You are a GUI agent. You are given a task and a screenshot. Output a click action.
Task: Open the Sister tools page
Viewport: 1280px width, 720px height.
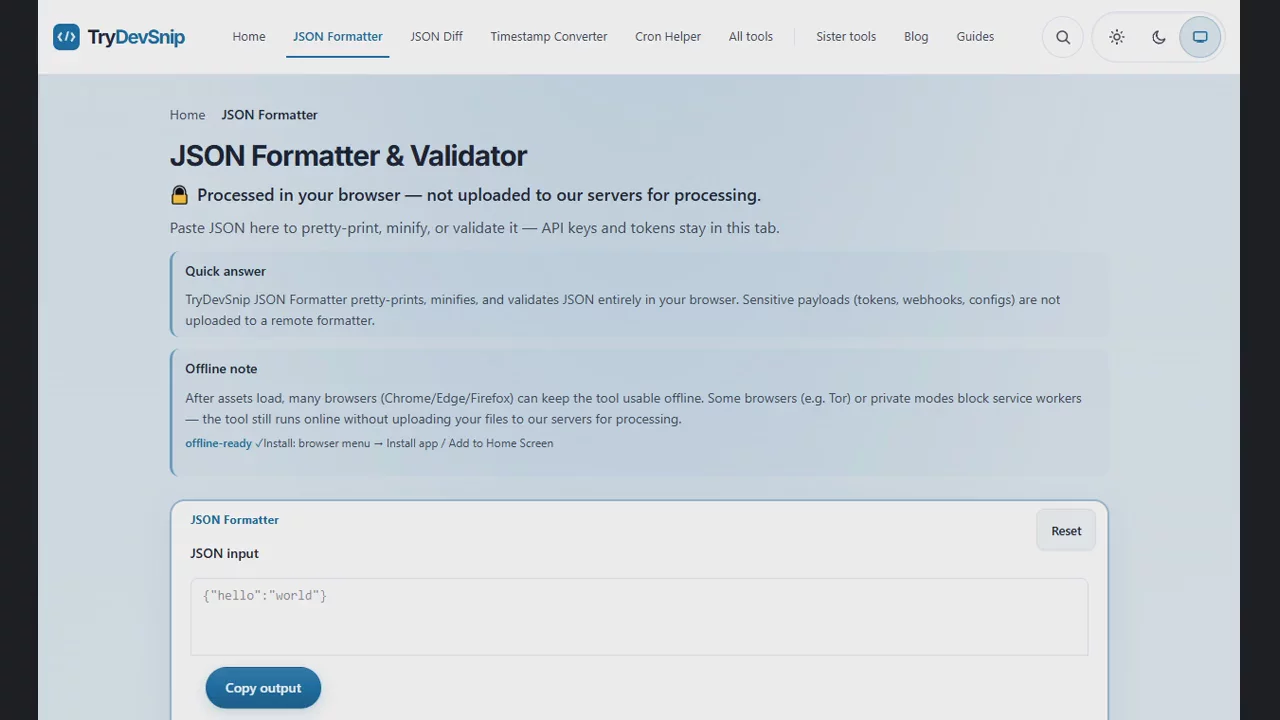click(x=846, y=37)
